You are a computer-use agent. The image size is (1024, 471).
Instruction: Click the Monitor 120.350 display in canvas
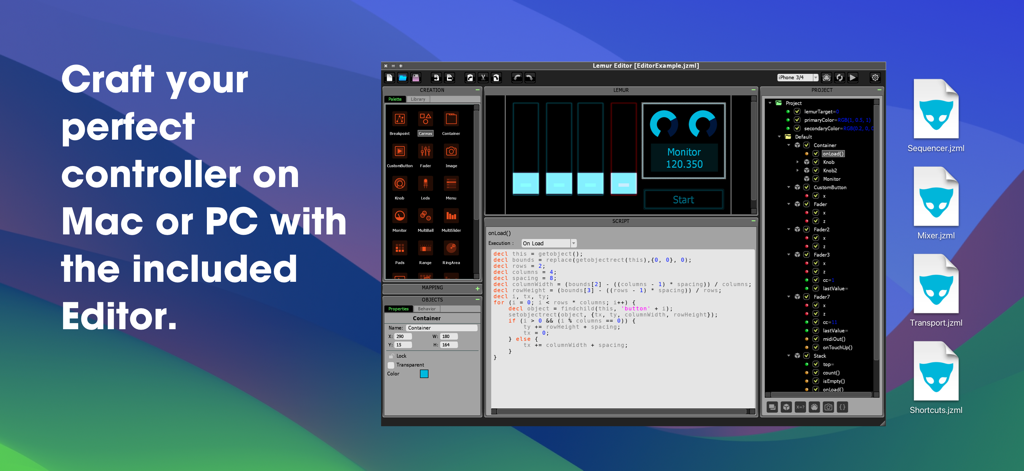(684, 158)
